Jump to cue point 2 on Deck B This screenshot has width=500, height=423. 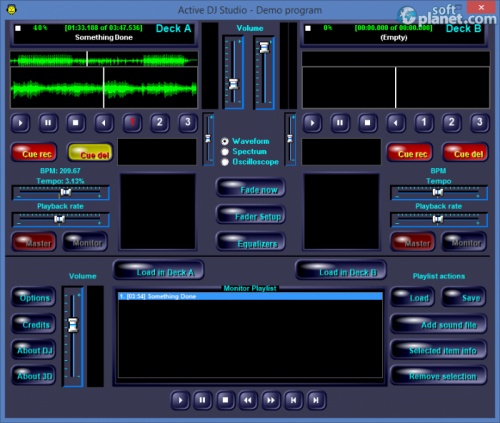[x=452, y=123]
